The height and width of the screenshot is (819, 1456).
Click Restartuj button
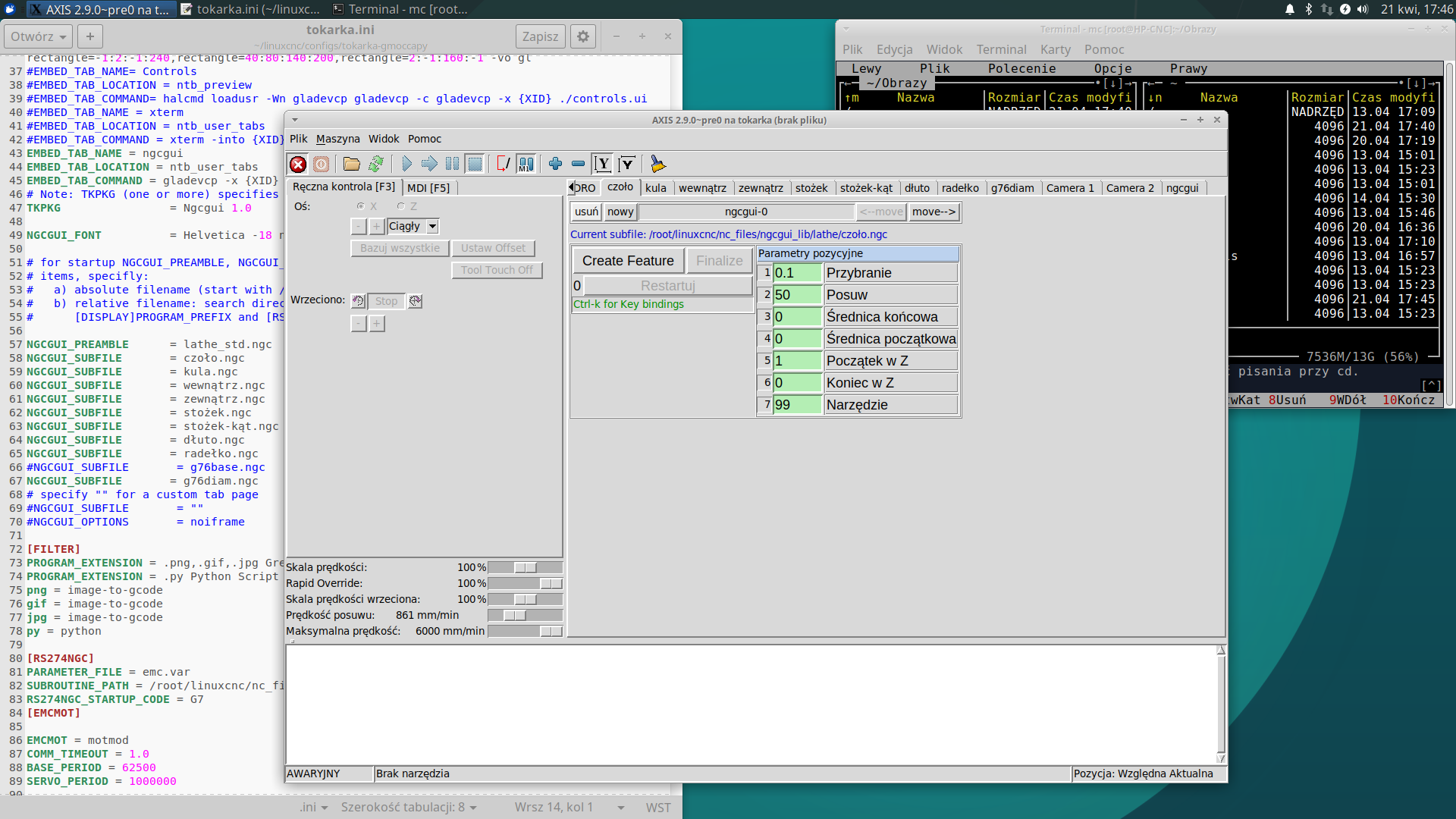(x=668, y=286)
